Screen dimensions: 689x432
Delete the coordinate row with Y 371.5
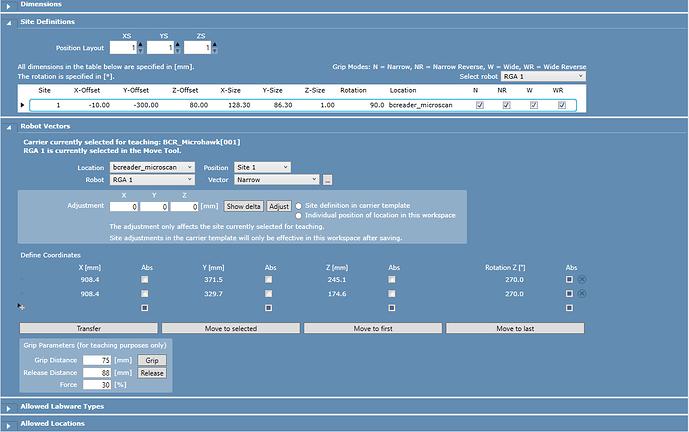(582, 280)
